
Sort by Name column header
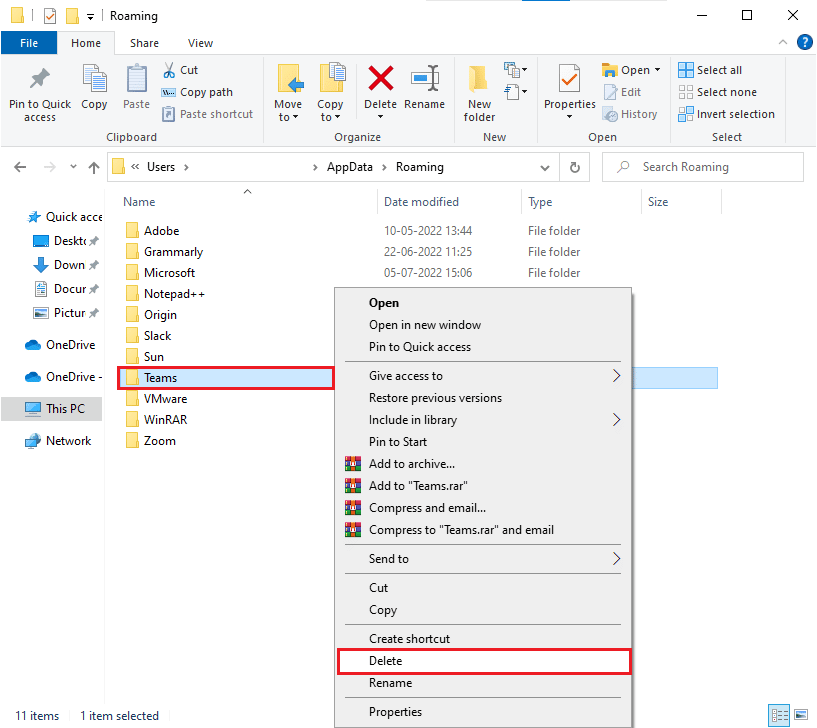pos(139,202)
